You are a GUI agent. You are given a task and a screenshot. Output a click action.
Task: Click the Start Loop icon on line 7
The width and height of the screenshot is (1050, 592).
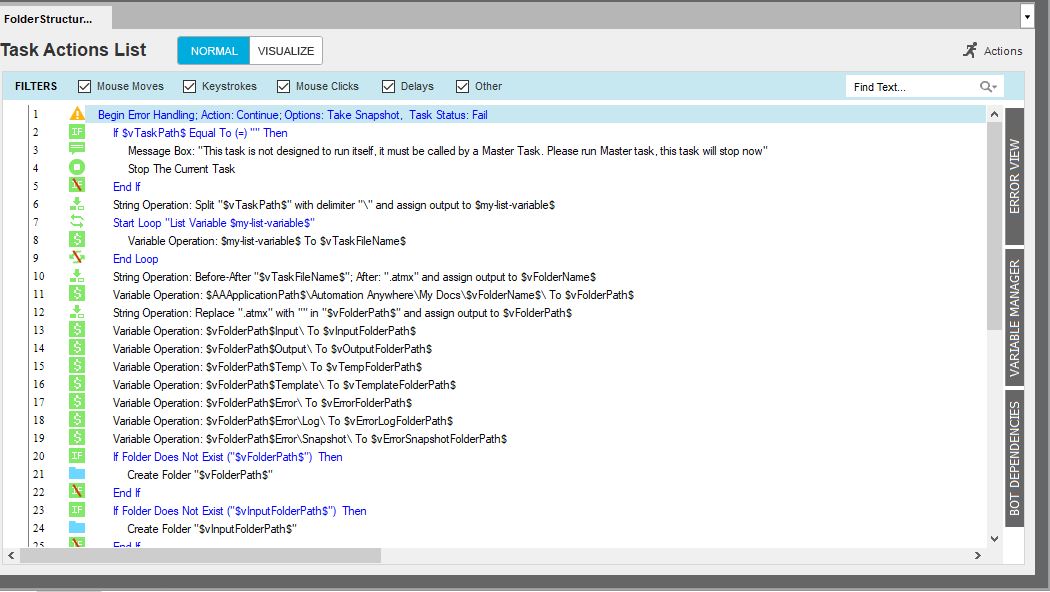[x=77, y=223]
